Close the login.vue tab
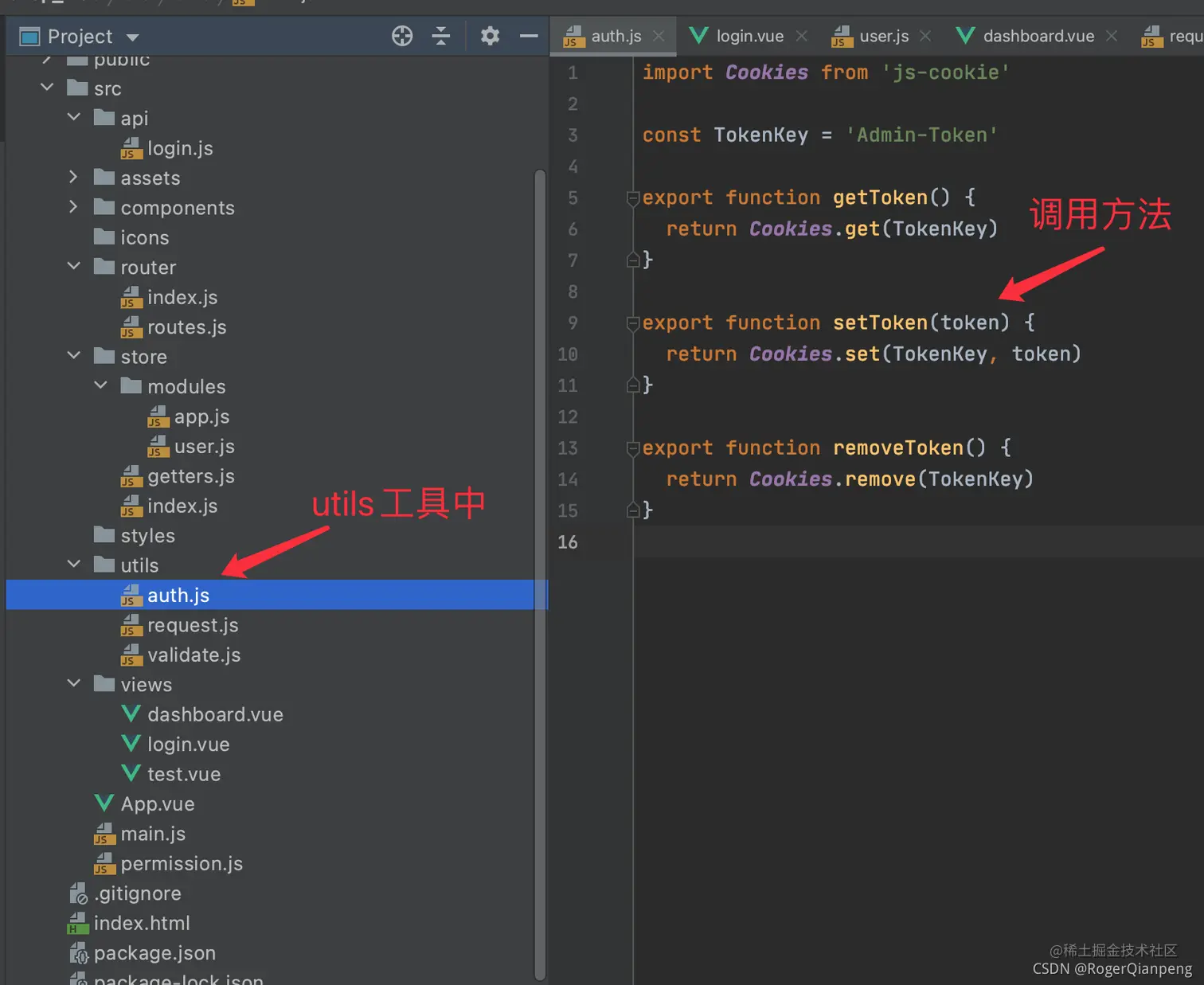This screenshot has width=1204, height=985. point(802,36)
